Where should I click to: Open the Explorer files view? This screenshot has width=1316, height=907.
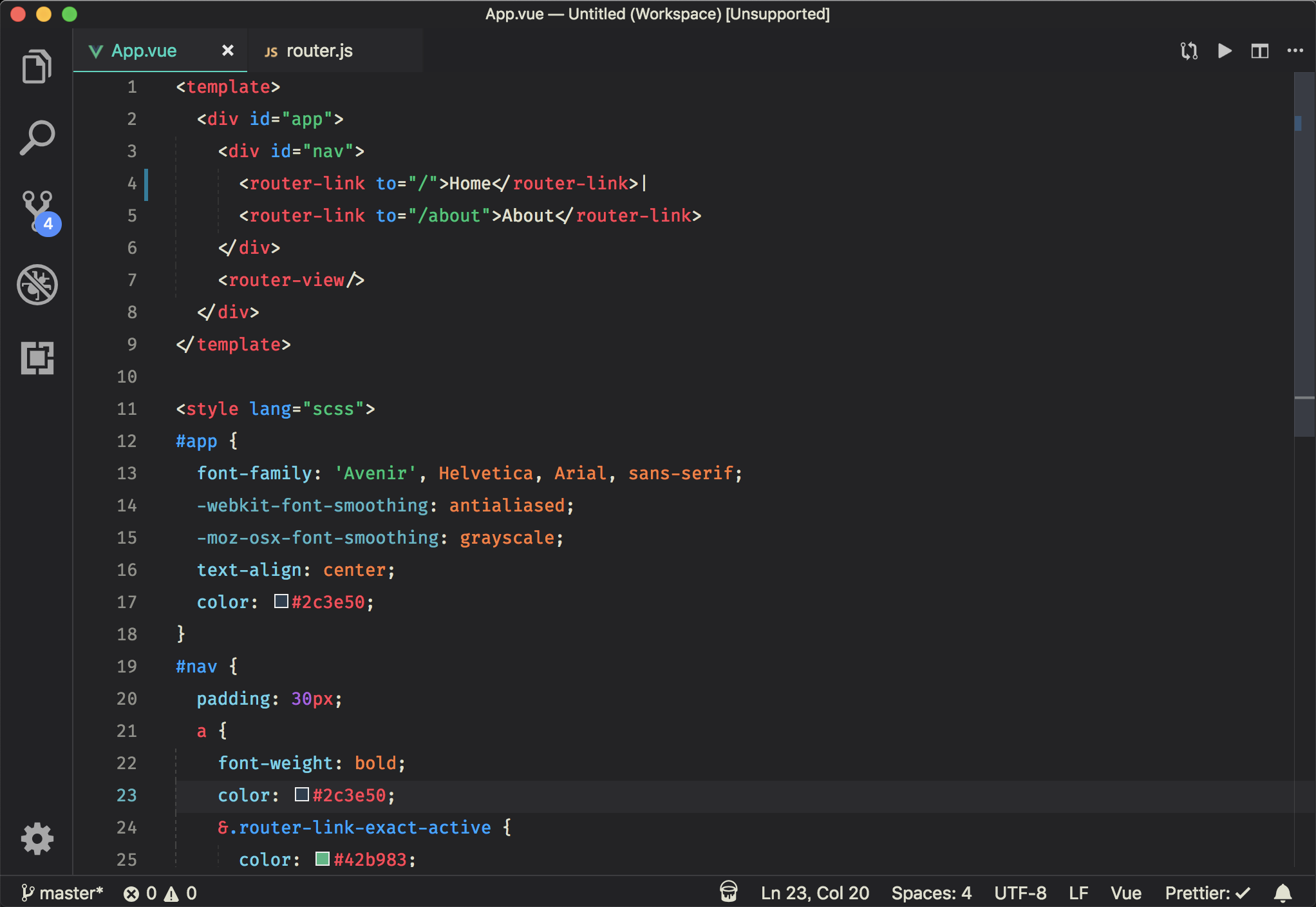(x=37, y=66)
